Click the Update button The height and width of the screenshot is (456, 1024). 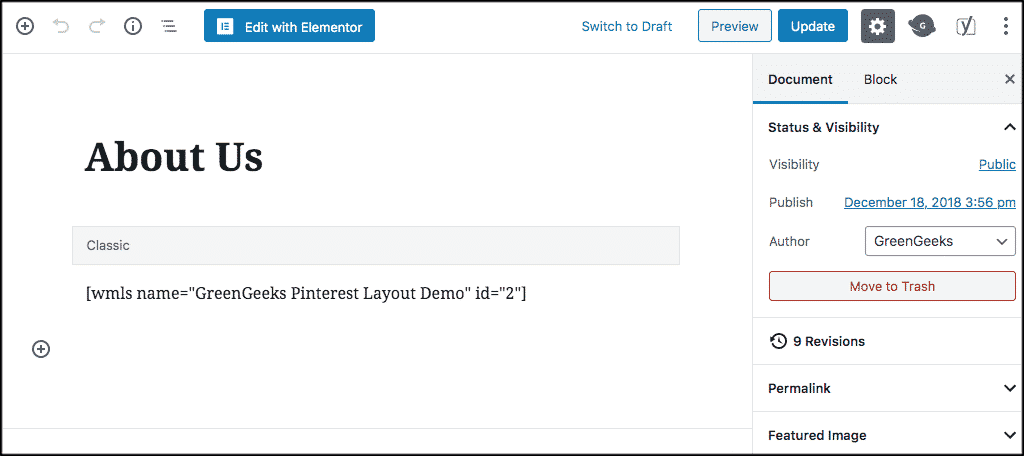click(813, 26)
